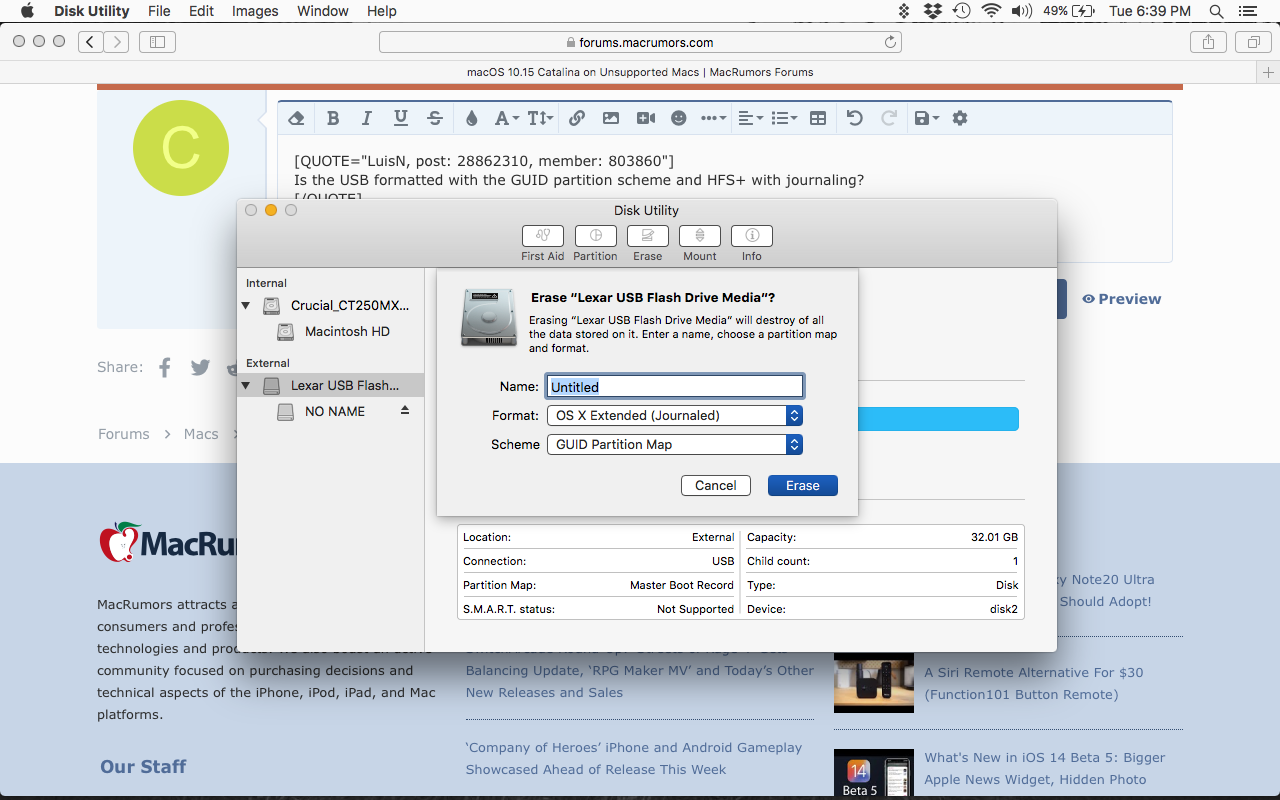
Task: Open the Safari share menu
Action: [1208, 42]
